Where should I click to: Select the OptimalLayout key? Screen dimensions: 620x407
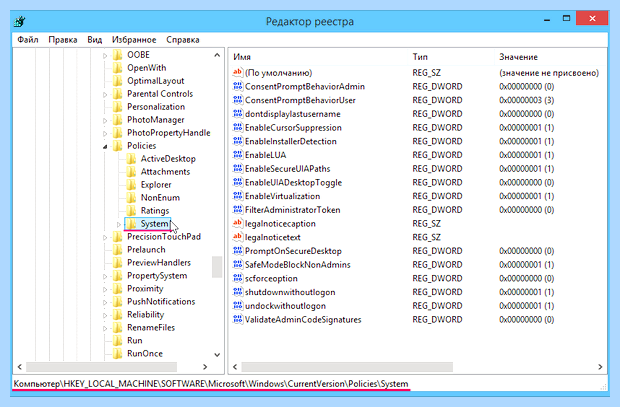tap(155, 81)
